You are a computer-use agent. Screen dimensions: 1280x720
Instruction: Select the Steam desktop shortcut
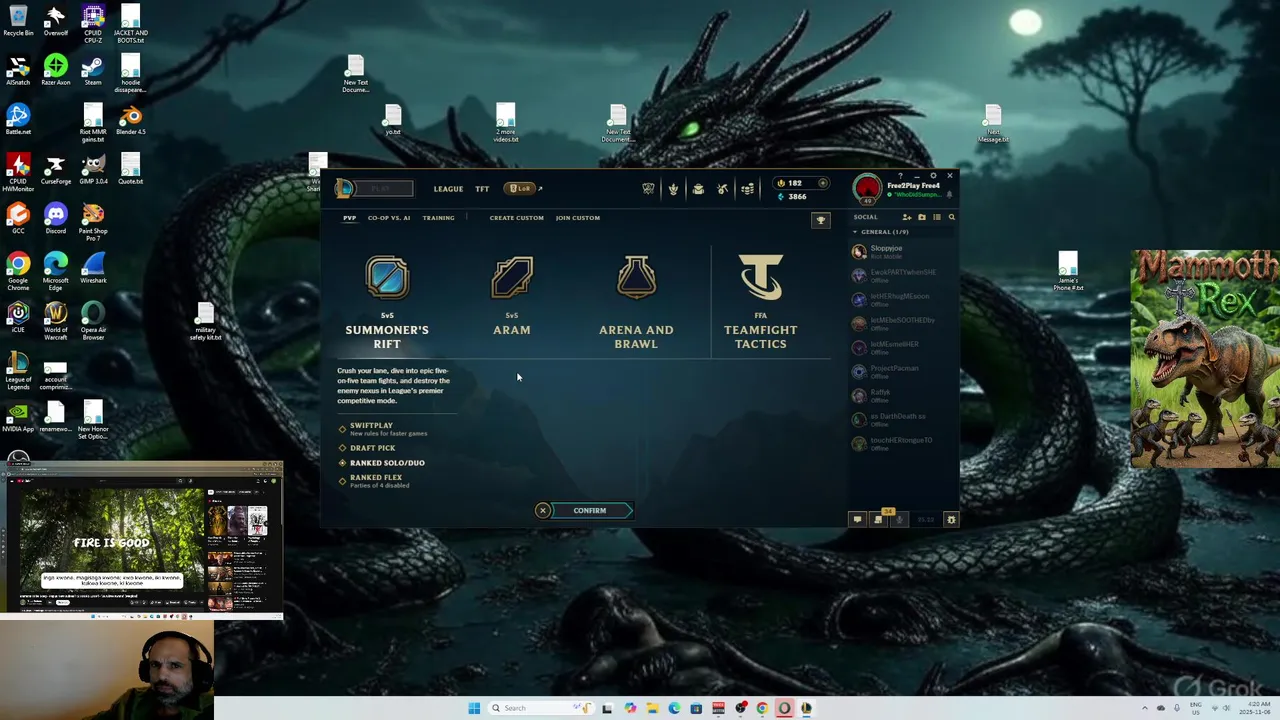pyautogui.click(x=92, y=70)
